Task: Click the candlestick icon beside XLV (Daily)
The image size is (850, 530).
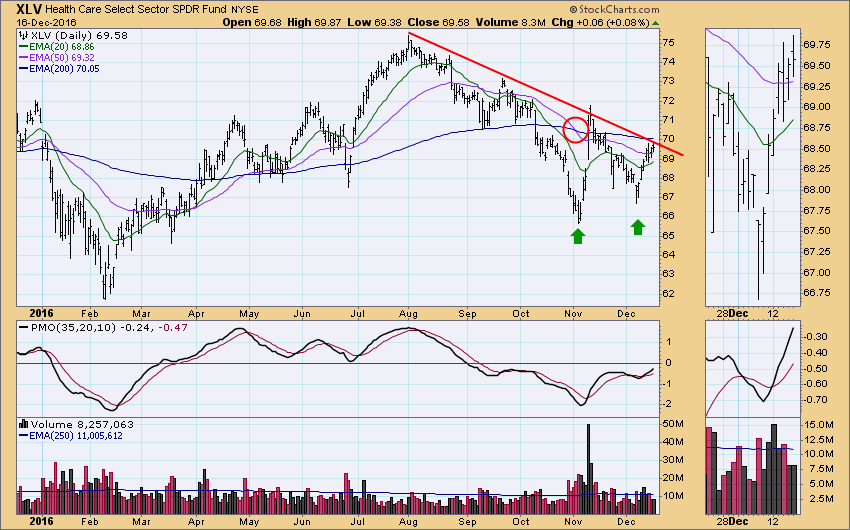Action: 23,36
